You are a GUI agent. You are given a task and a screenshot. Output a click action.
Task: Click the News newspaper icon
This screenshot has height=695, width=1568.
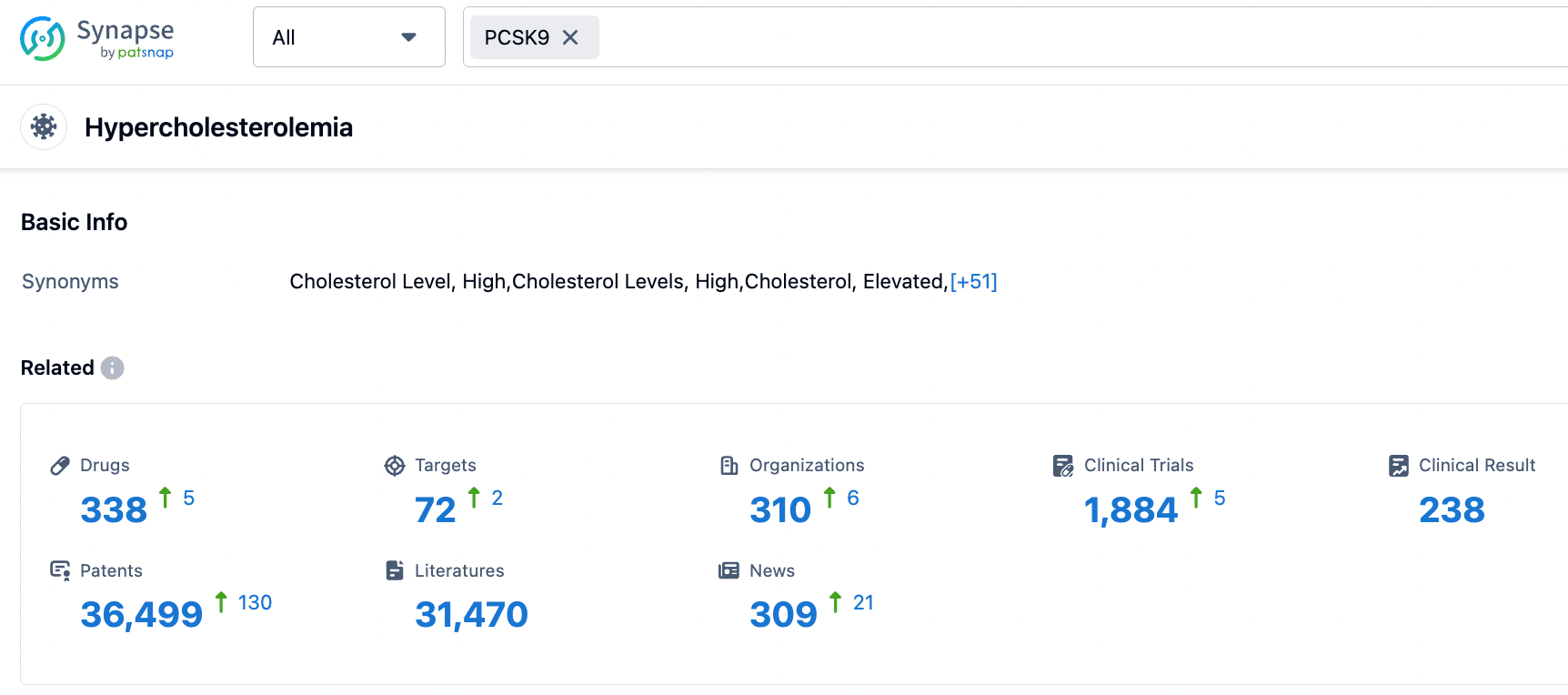pos(729,570)
